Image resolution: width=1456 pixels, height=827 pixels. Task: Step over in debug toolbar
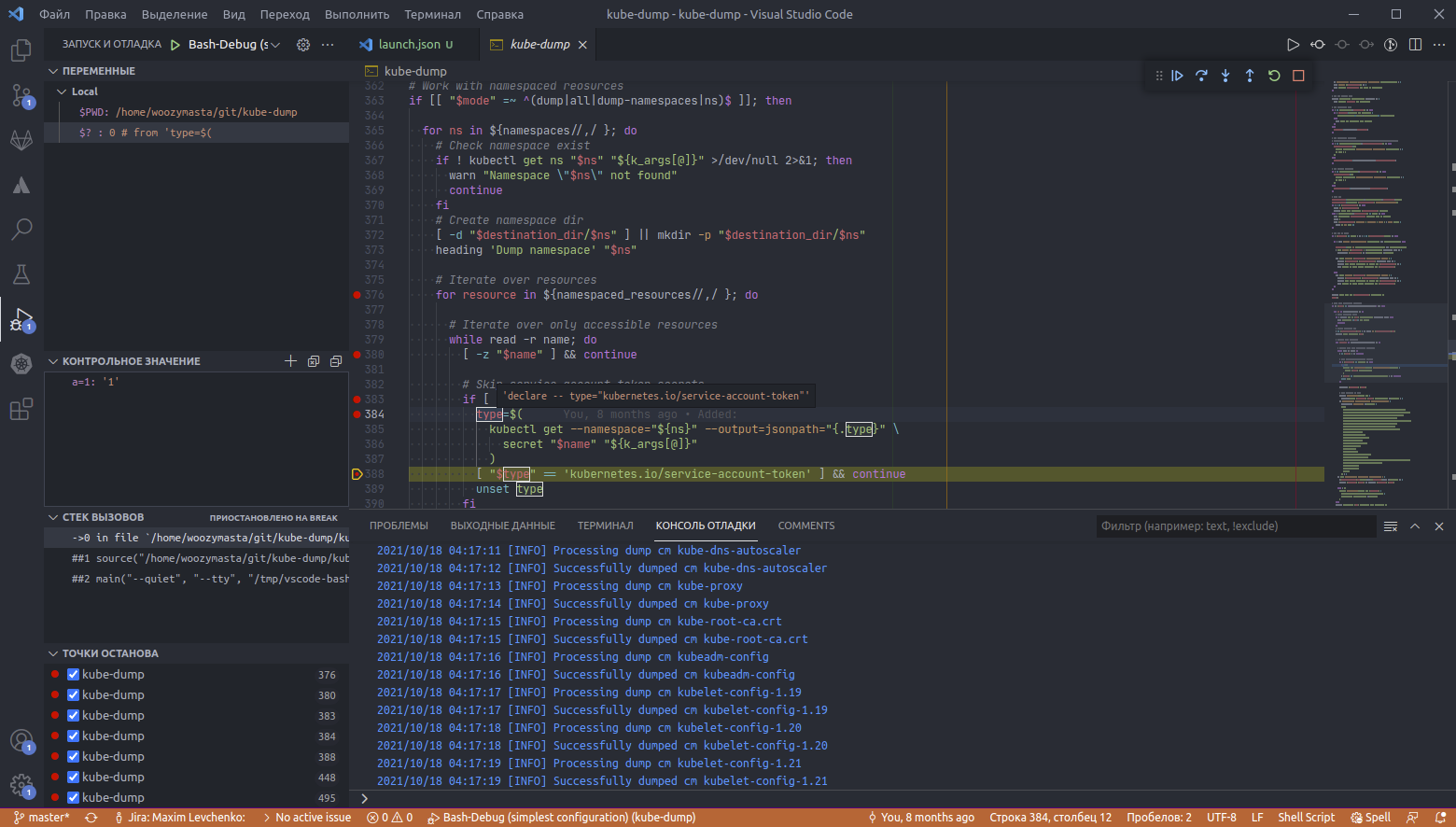[x=1201, y=76]
